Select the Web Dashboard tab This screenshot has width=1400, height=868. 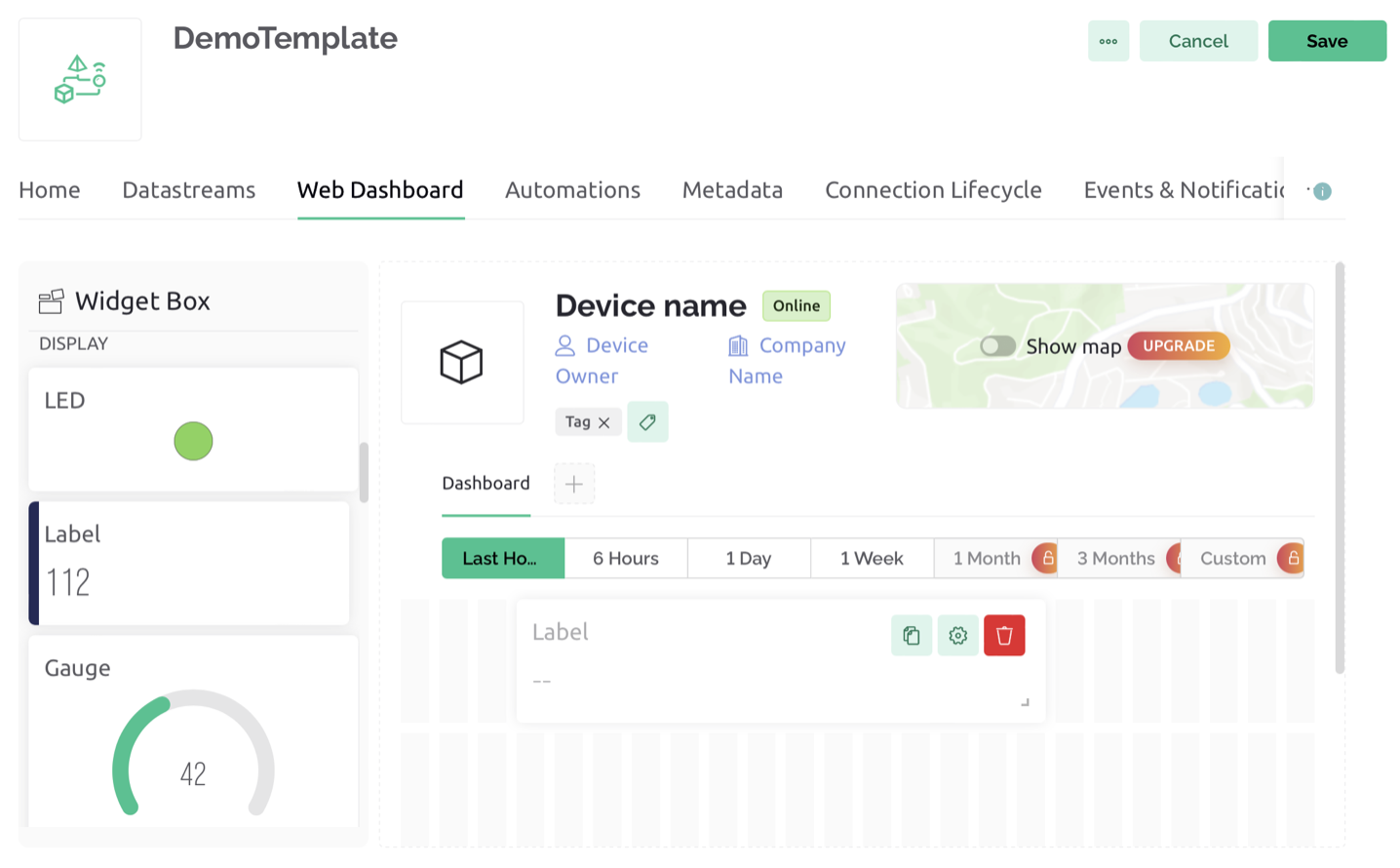point(380,190)
